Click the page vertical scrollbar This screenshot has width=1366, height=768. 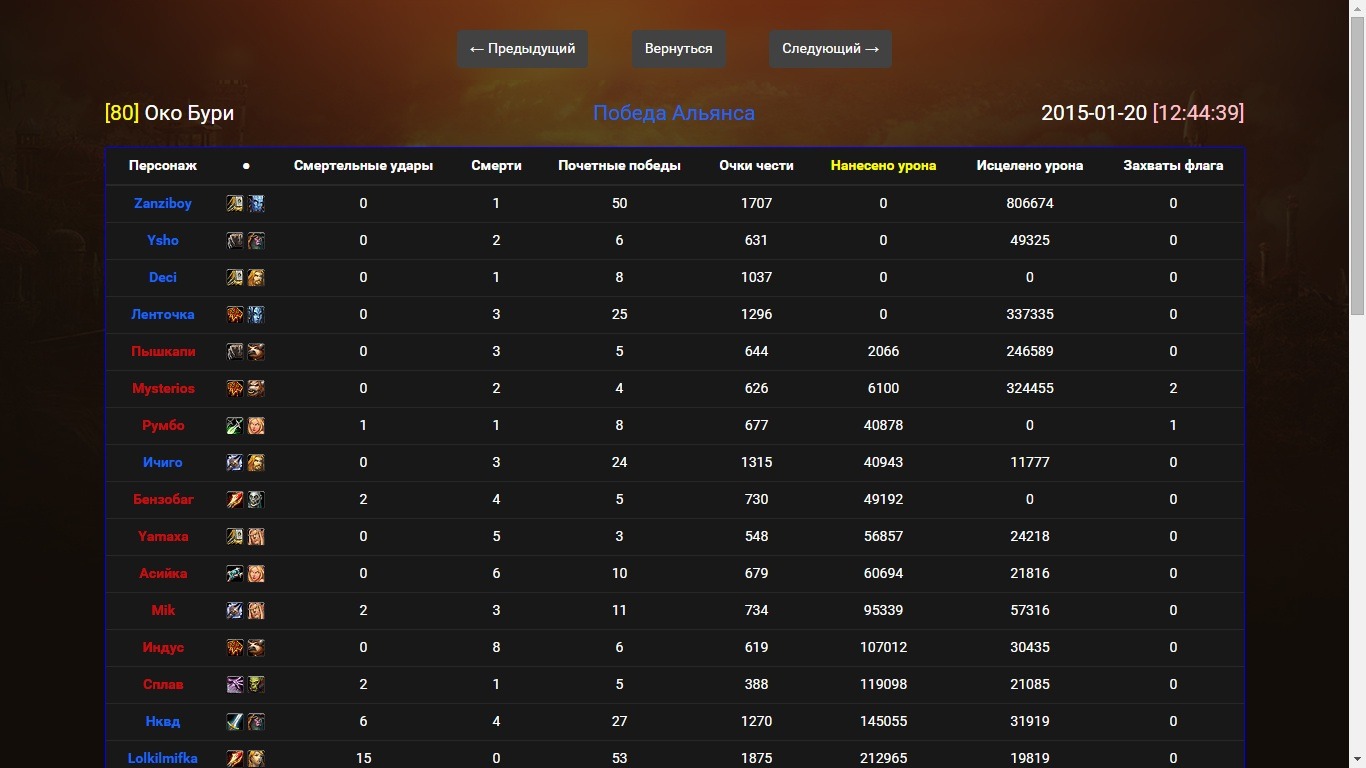(x=1357, y=170)
